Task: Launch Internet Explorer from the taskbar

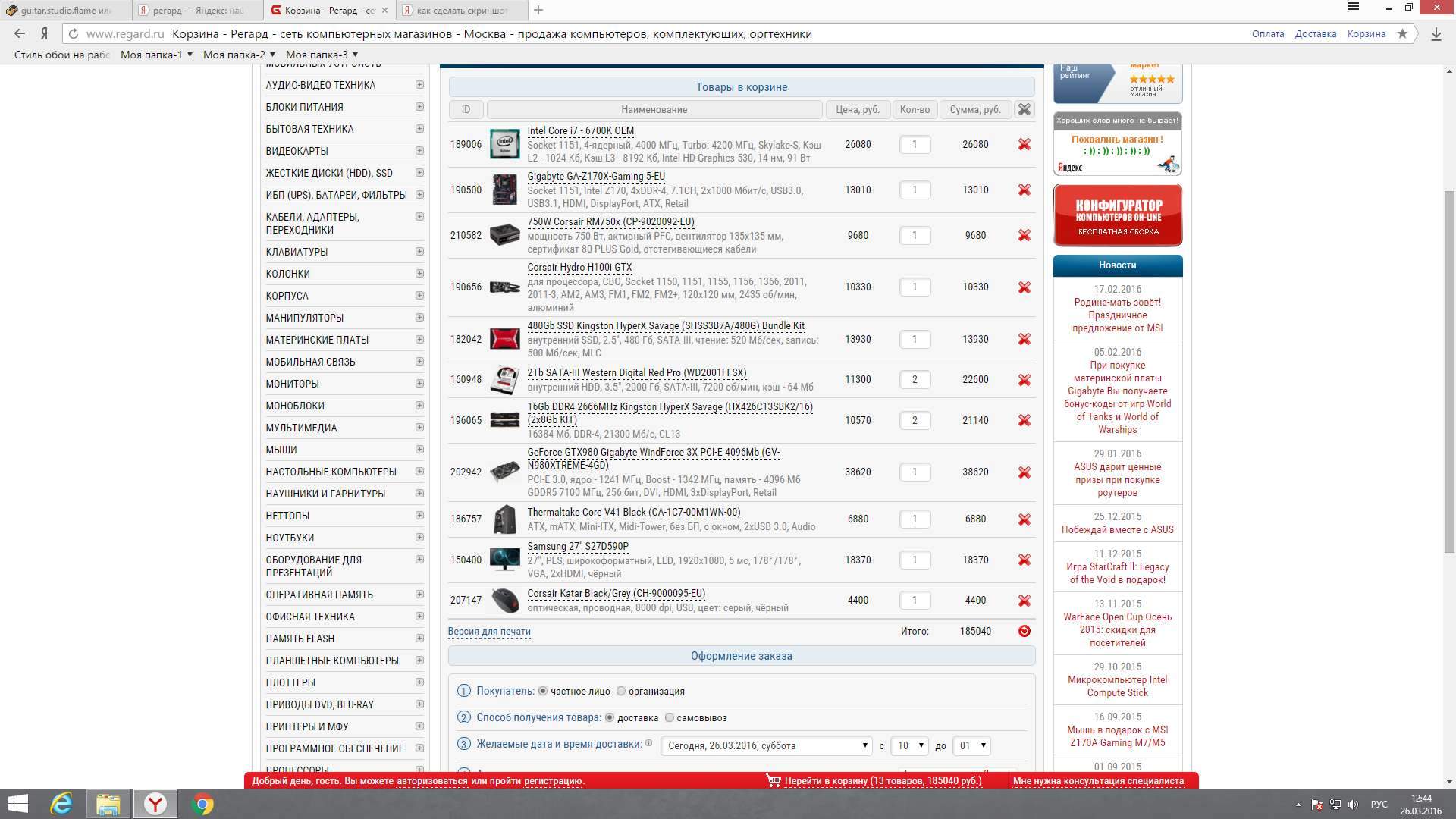Action: 61,804
